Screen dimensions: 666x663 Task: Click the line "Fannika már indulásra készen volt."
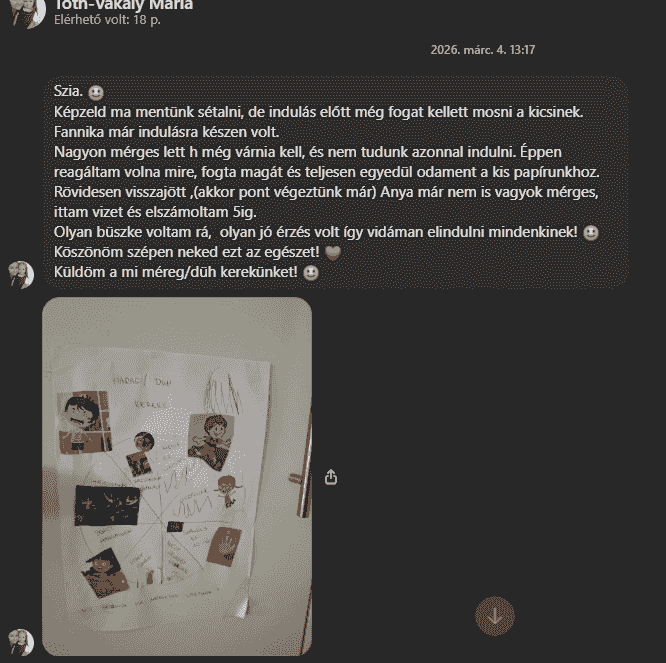pyautogui.click(x=166, y=132)
